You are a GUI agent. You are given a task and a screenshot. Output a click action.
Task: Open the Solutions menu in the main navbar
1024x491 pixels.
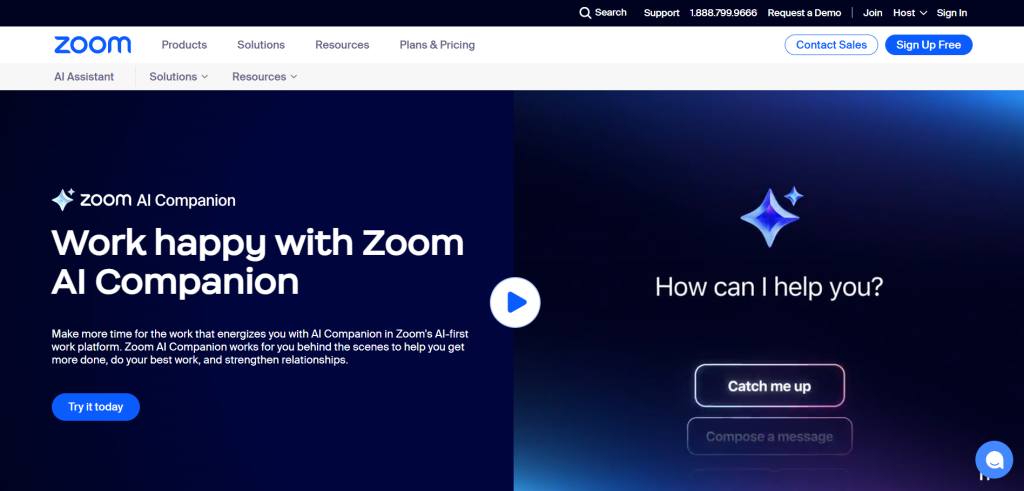261,45
